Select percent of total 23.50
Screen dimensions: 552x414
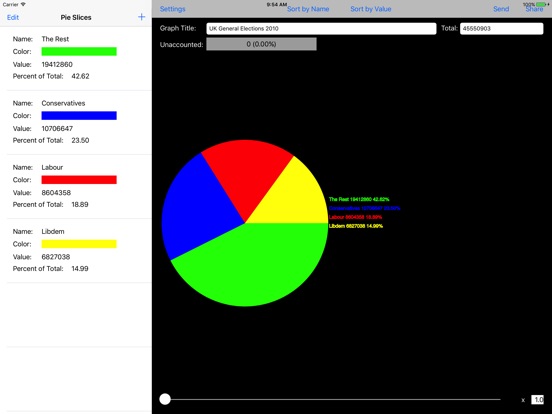[80, 140]
